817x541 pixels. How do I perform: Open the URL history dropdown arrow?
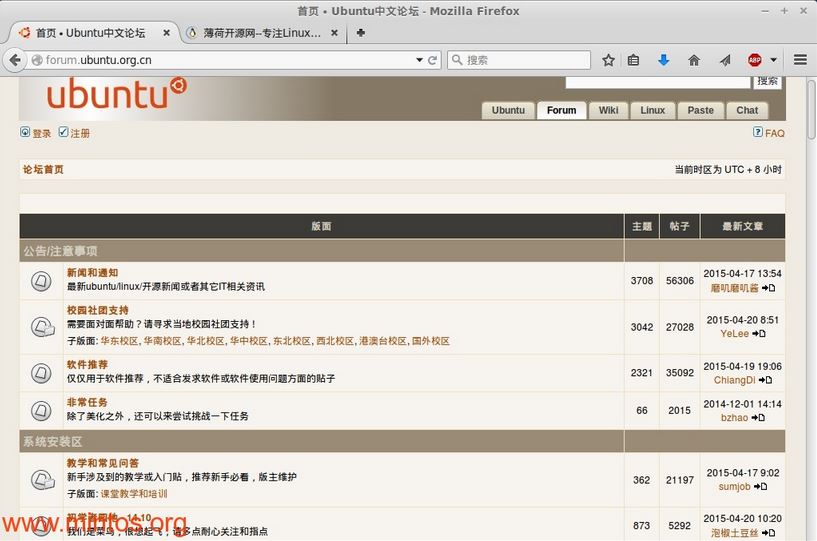[420, 60]
